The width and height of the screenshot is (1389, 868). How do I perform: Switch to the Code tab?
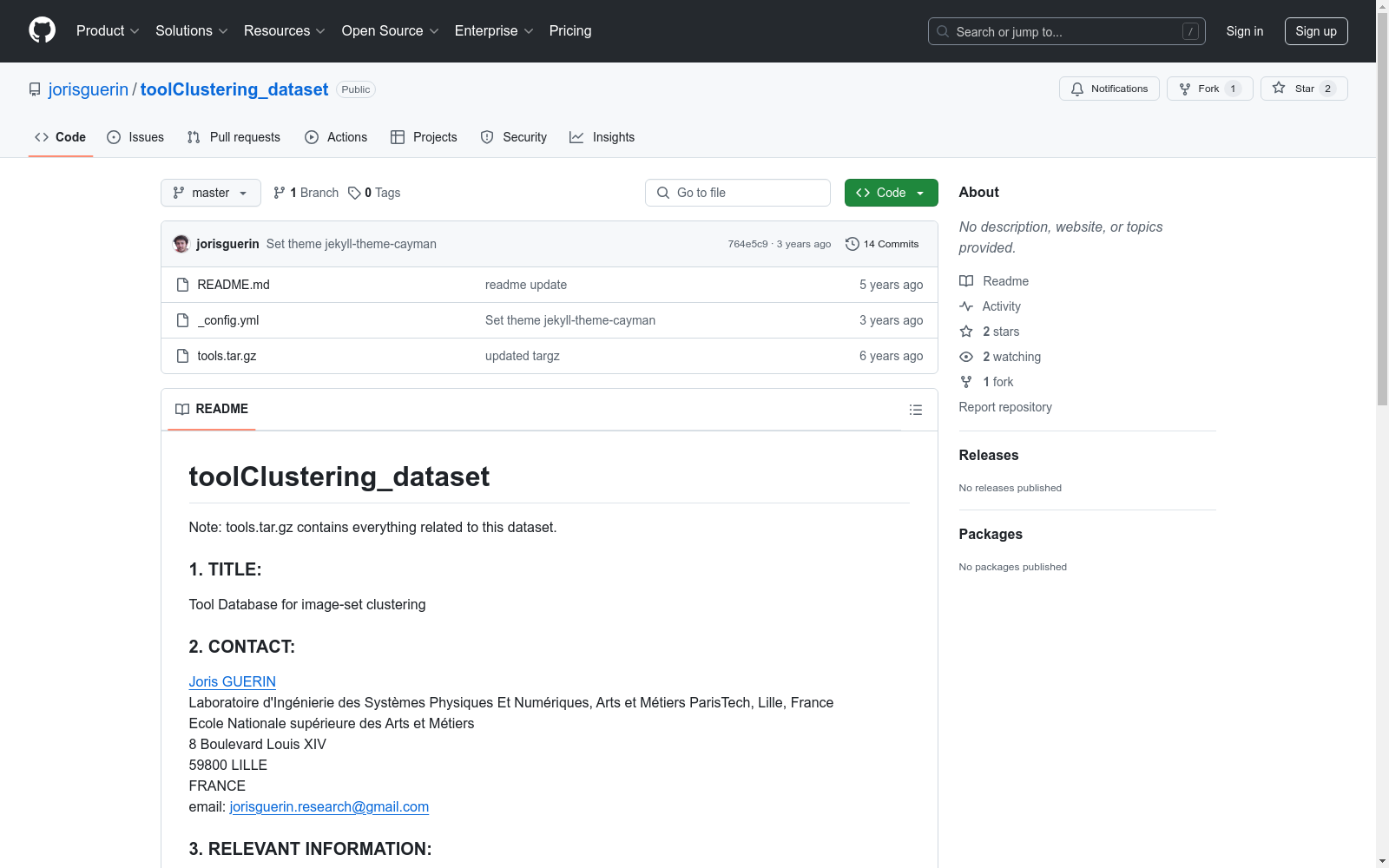coord(61,137)
